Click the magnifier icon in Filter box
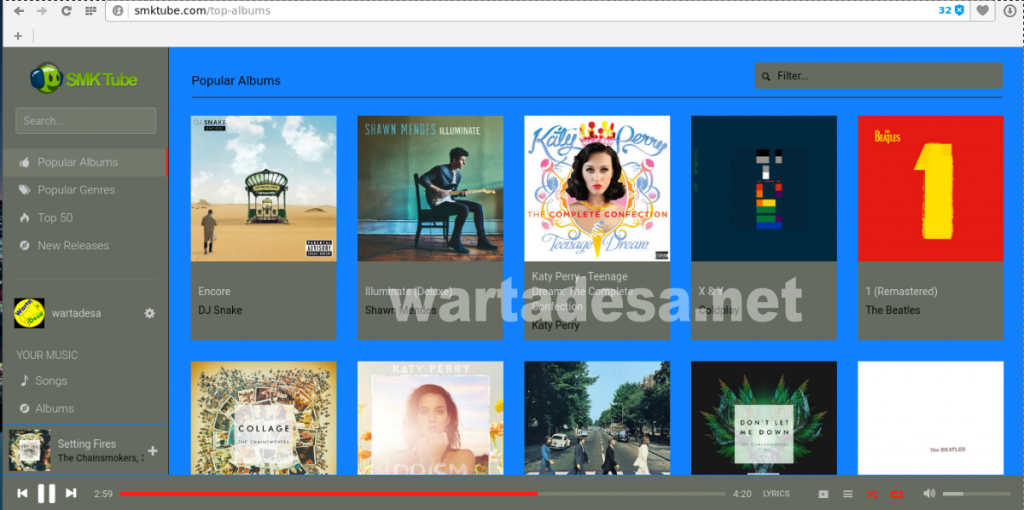The image size is (1024, 510). point(766,76)
